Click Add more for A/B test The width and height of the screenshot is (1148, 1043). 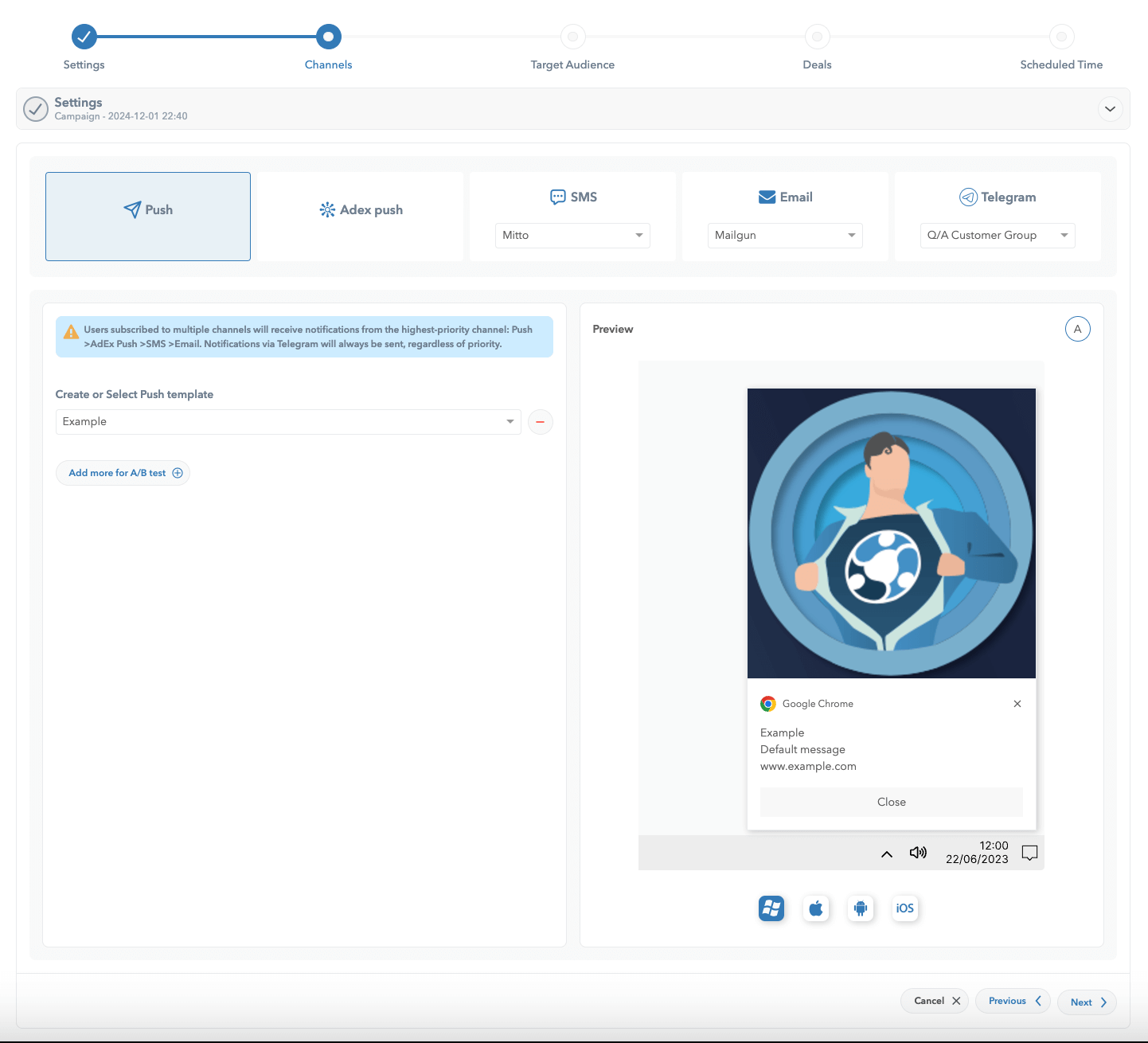123,473
